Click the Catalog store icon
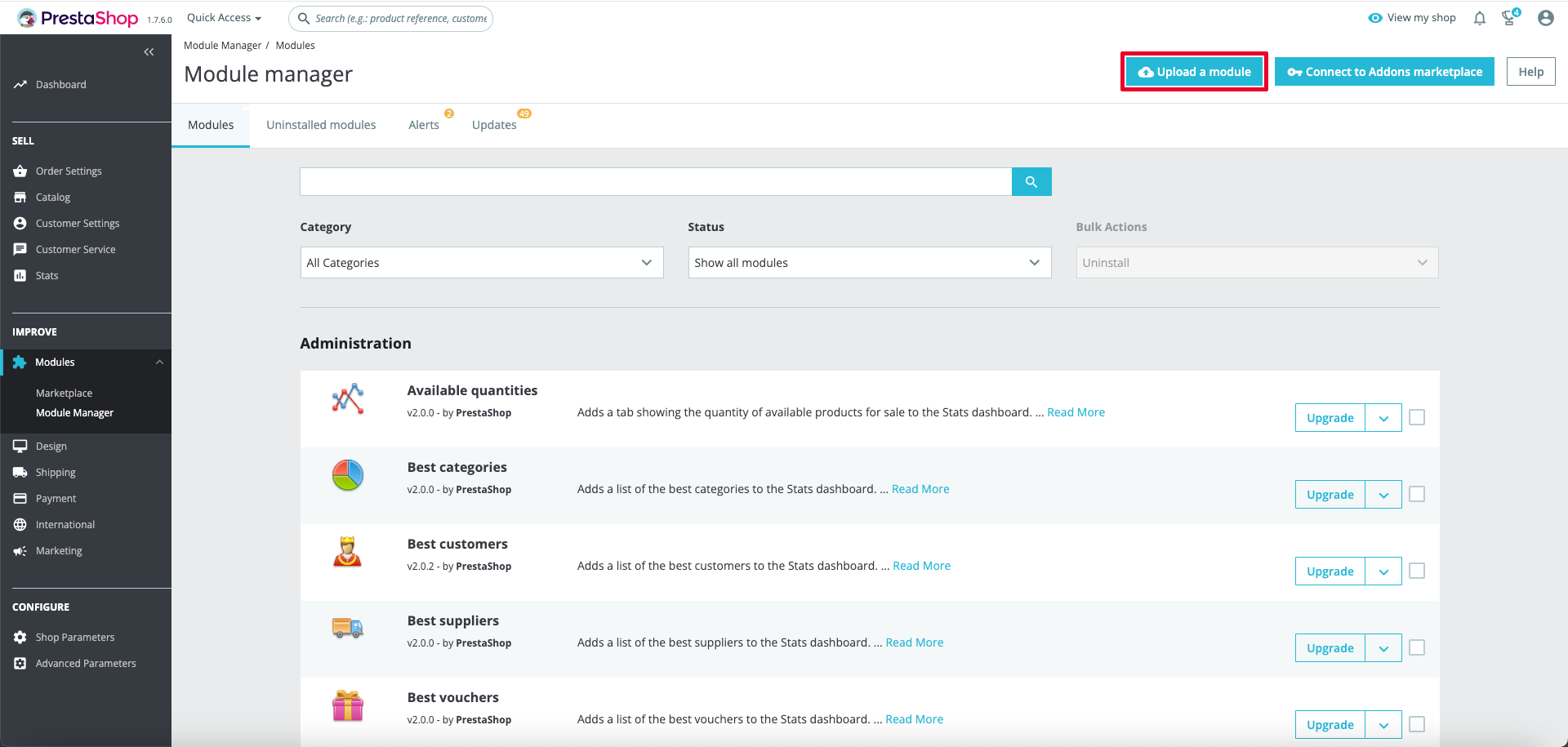Screen dimensions: 1568x747 point(20,198)
